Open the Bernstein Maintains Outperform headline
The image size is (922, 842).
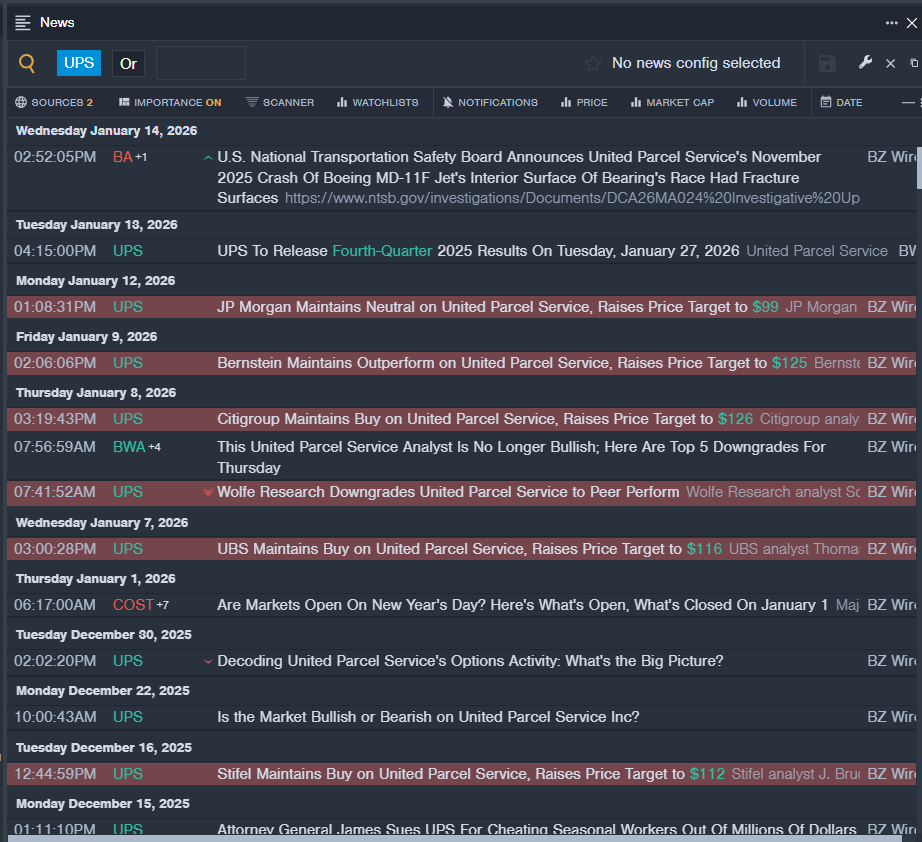pyautogui.click(x=512, y=363)
